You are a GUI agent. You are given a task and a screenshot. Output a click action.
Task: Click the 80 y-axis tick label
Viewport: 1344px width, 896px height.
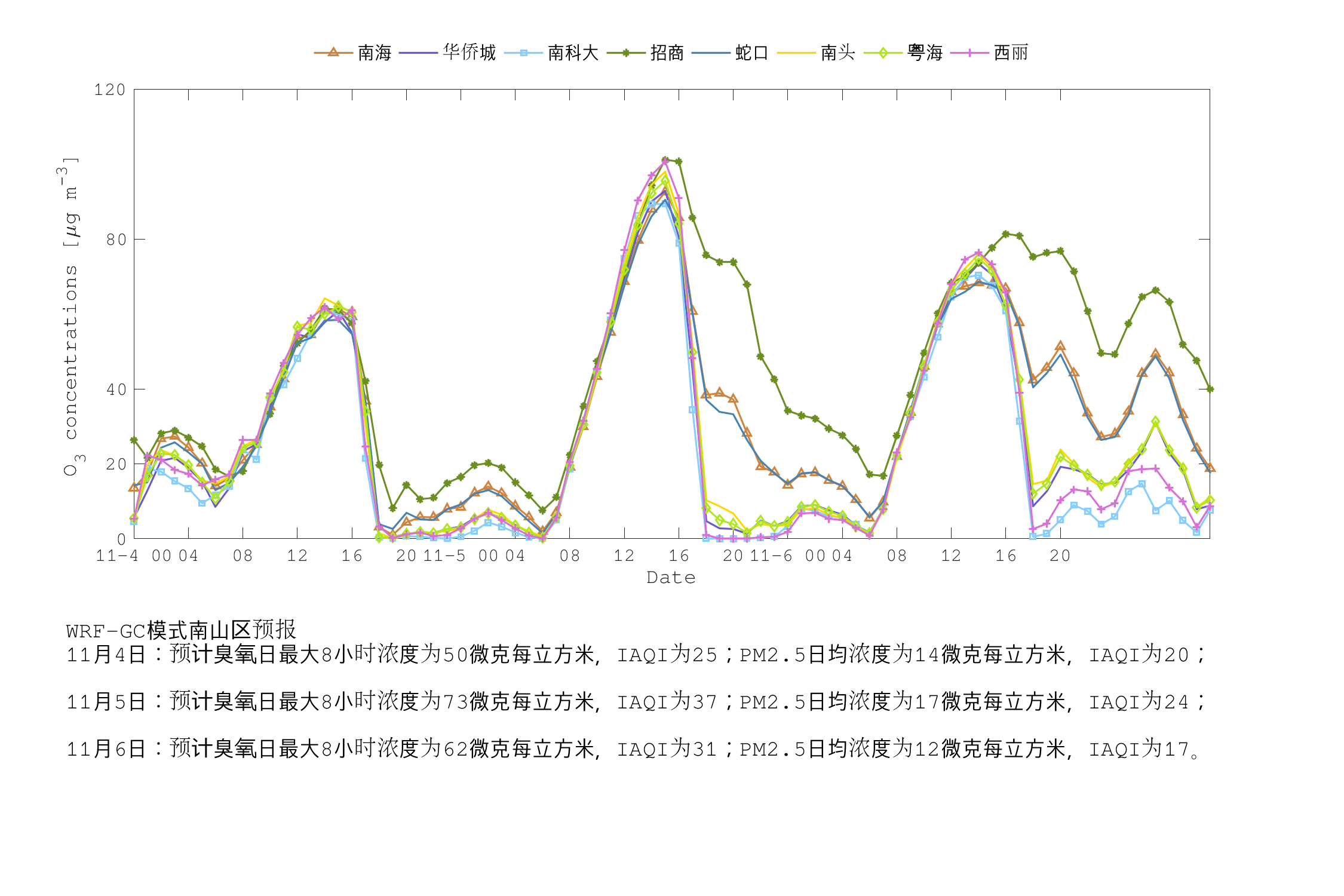click(116, 240)
